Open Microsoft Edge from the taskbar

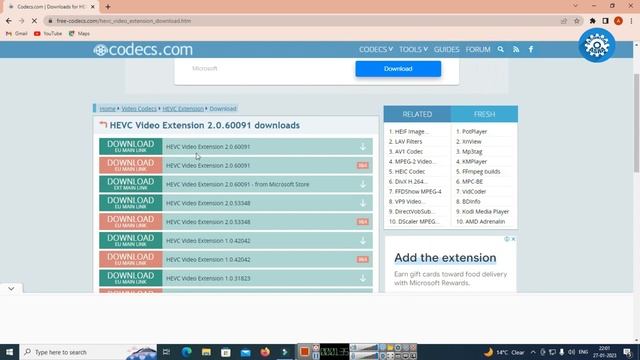click(187, 352)
